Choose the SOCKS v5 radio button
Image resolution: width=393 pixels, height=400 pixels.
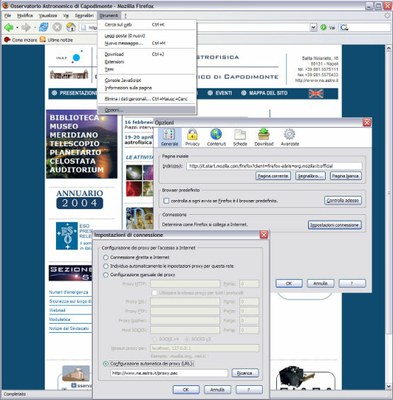coord(187,339)
